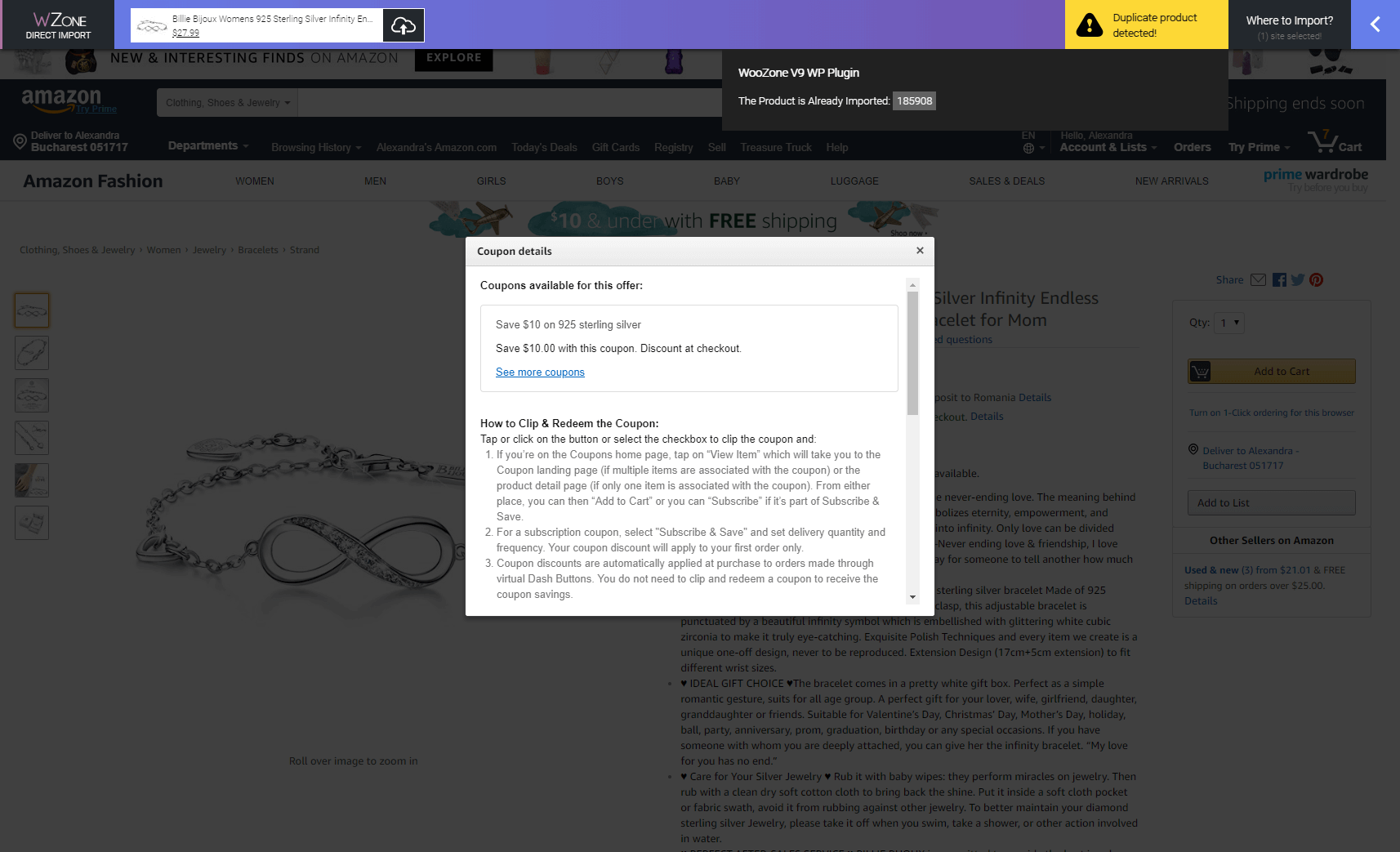1400x852 pixels.
Task: Click the duplicate product warning triangle icon
Action: 1089,25
